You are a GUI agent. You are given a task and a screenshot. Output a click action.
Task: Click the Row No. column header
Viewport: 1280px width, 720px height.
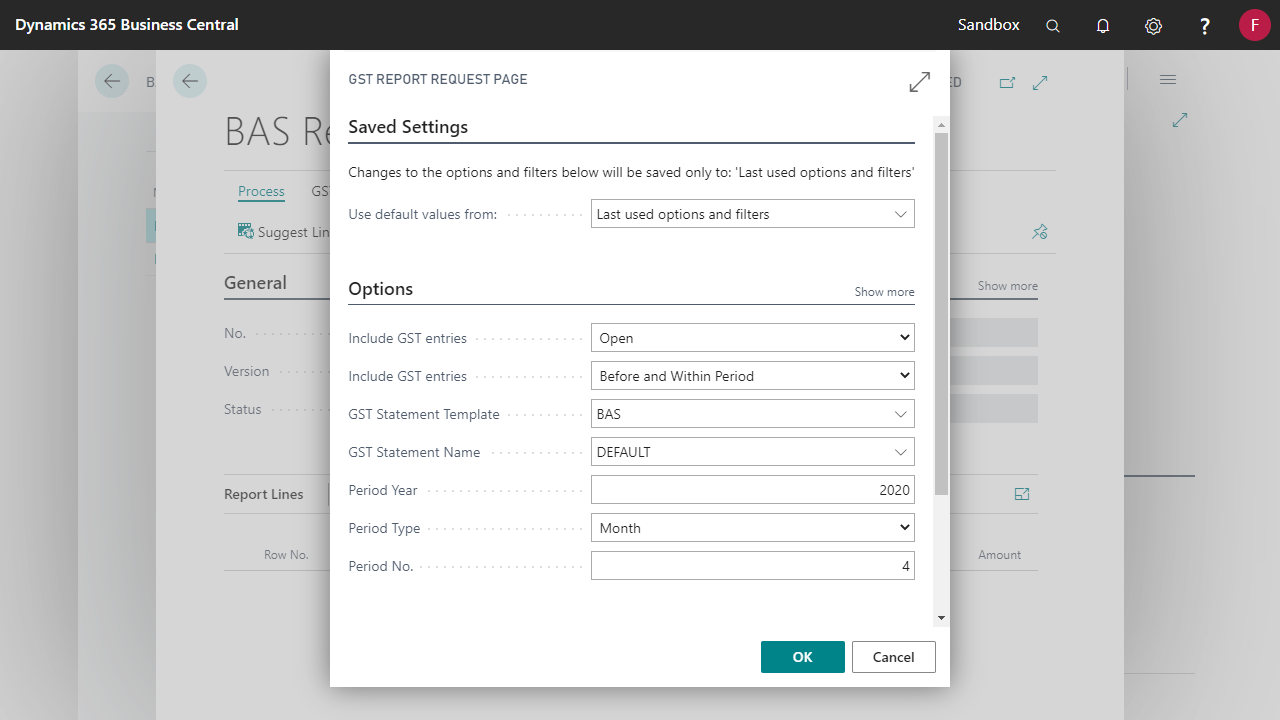[286, 555]
